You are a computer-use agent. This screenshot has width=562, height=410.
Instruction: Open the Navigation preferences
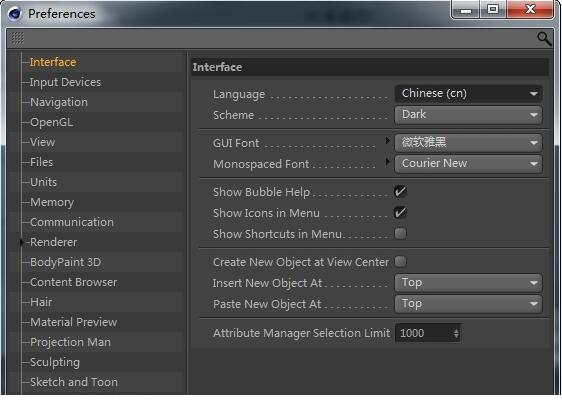point(59,102)
